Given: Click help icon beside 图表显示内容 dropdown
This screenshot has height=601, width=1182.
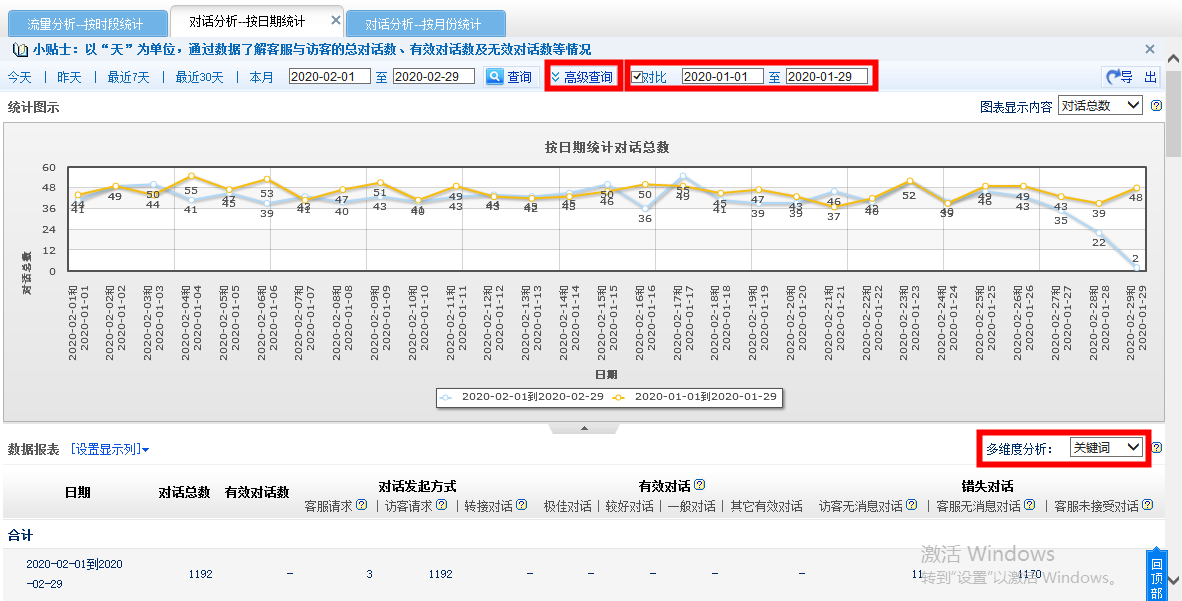Looking at the screenshot, I should (1156, 106).
